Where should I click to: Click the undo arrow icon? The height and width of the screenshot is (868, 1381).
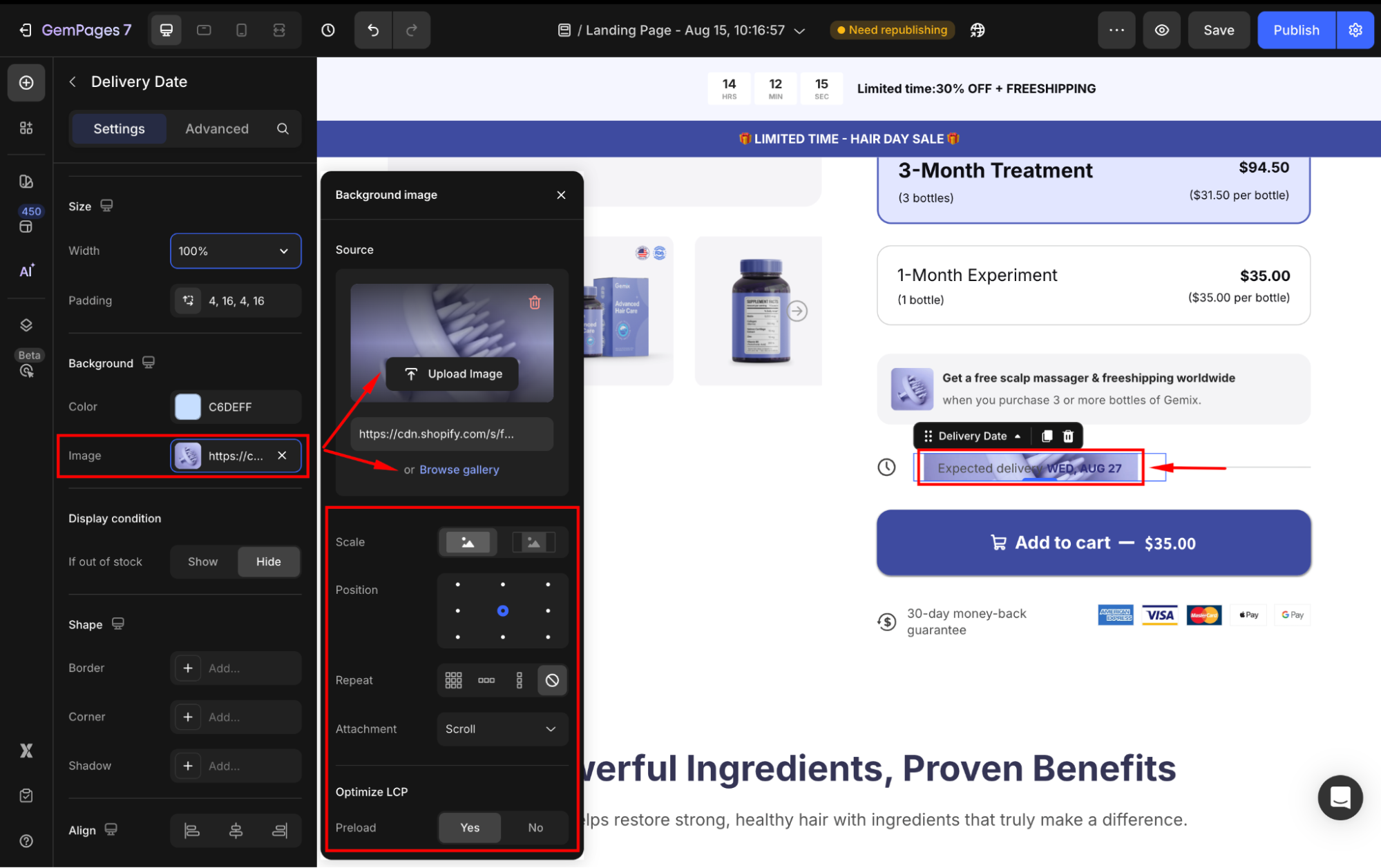tap(373, 30)
